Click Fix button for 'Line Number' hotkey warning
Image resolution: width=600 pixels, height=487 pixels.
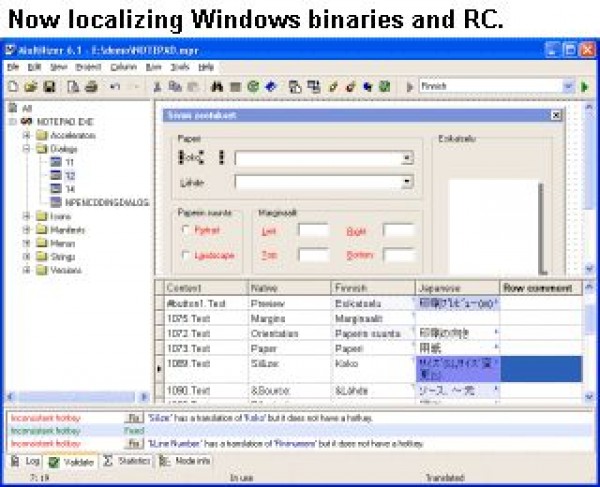(x=134, y=444)
